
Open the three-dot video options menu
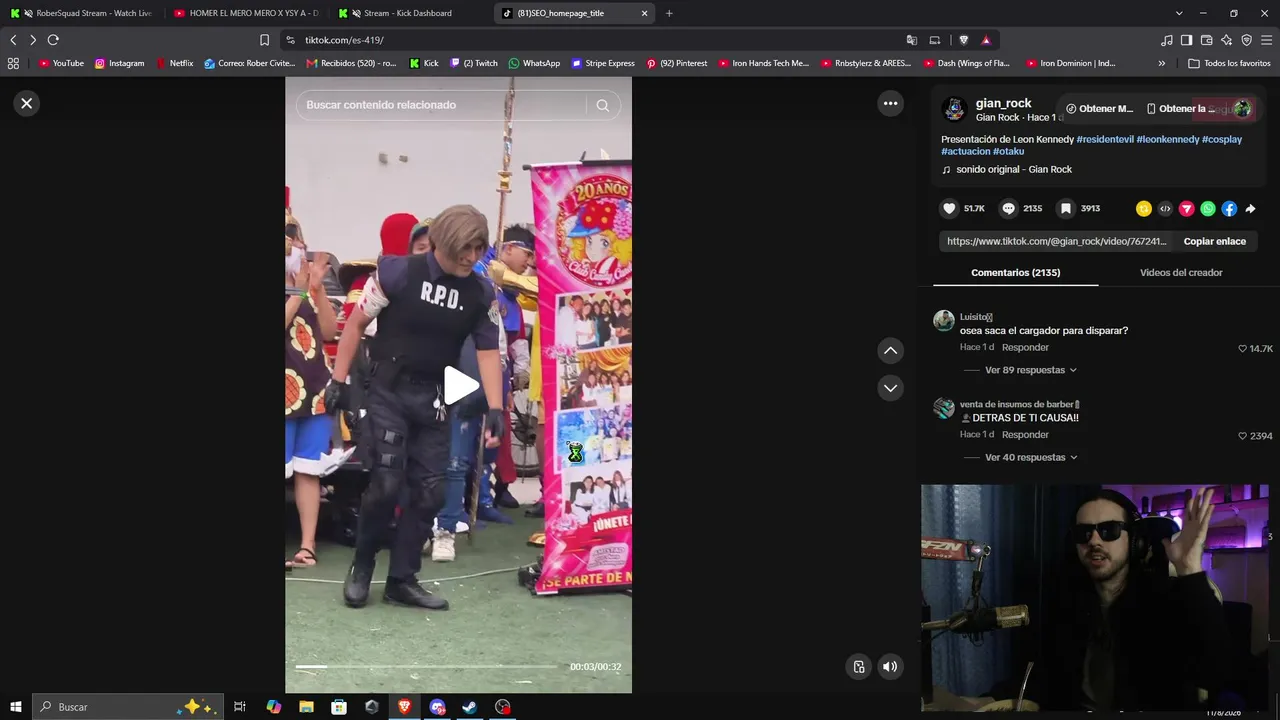[x=890, y=103]
